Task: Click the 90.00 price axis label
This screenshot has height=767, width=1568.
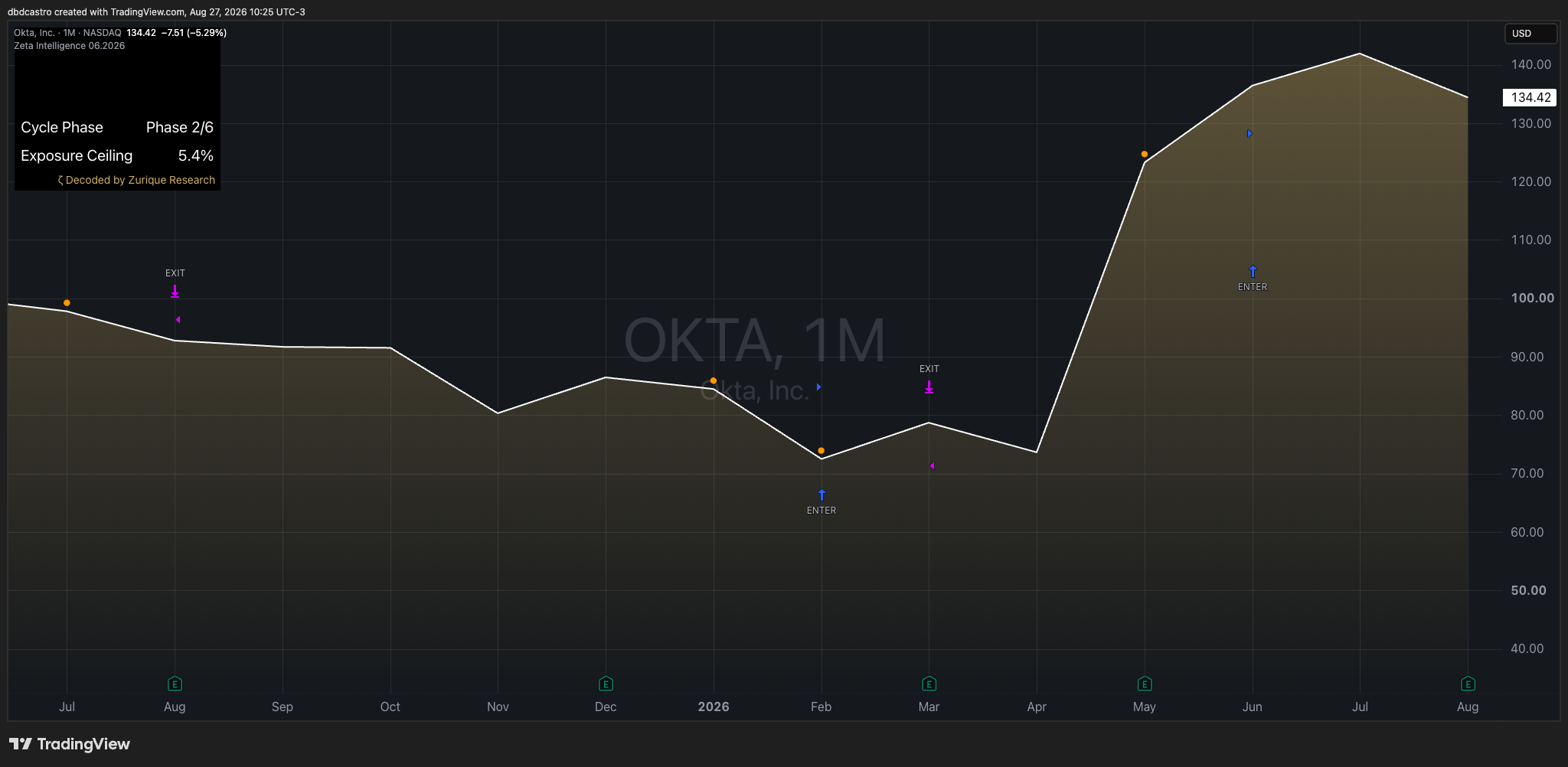Action: pos(1527,357)
